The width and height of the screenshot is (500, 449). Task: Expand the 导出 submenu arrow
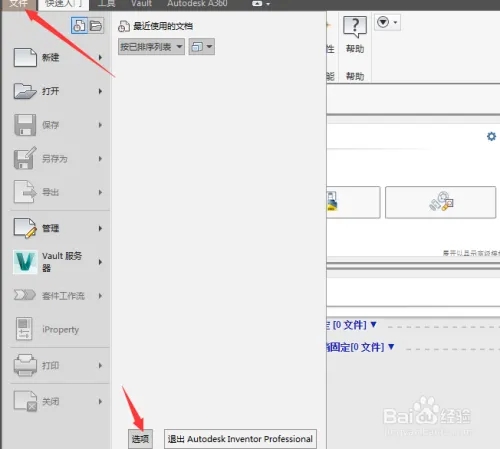coord(100,192)
